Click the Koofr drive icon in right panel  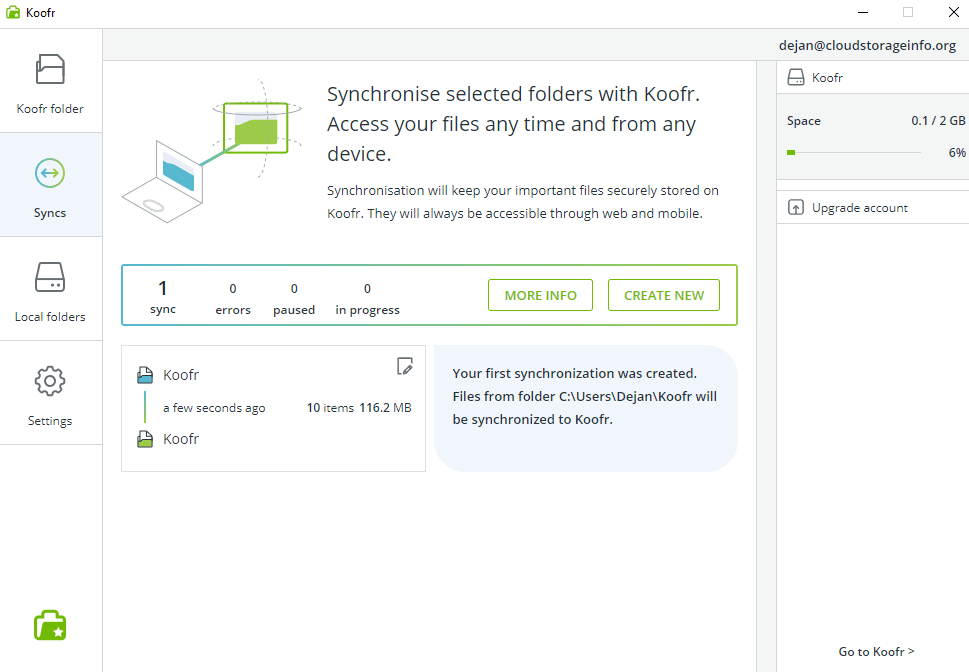point(797,77)
